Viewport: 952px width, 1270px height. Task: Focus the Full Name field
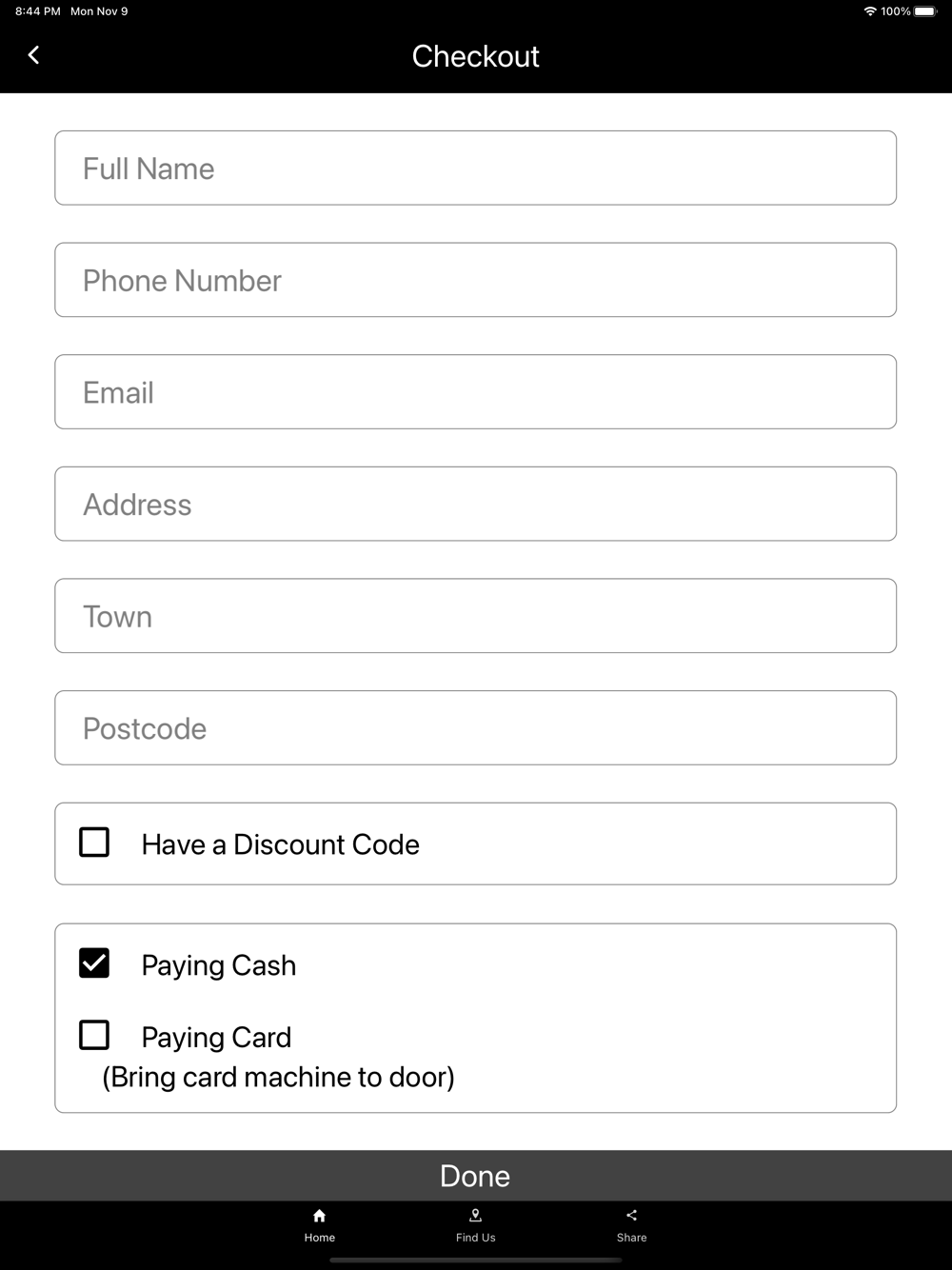pos(476,168)
